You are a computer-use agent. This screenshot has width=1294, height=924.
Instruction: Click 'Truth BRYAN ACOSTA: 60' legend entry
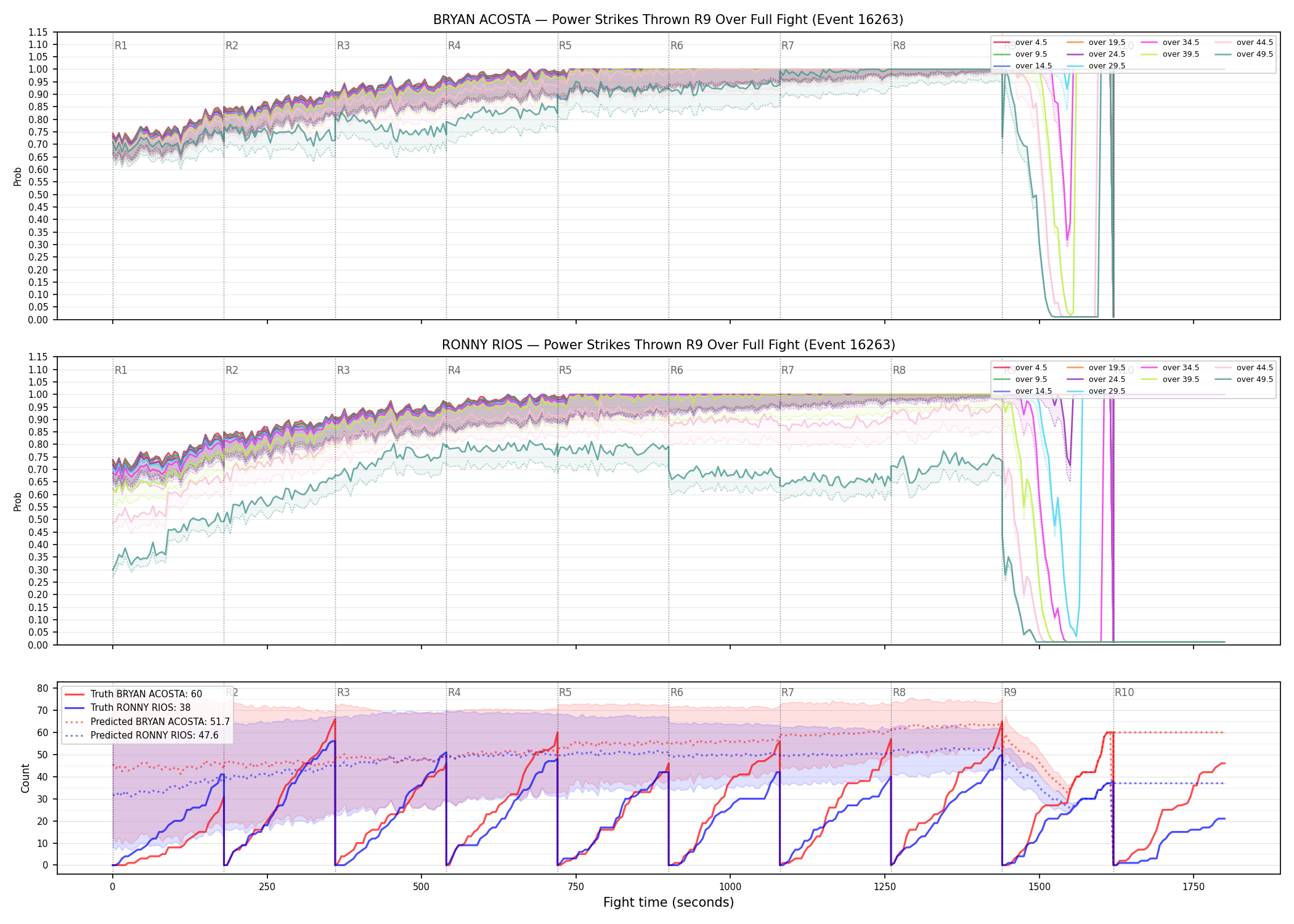tap(134, 694)
